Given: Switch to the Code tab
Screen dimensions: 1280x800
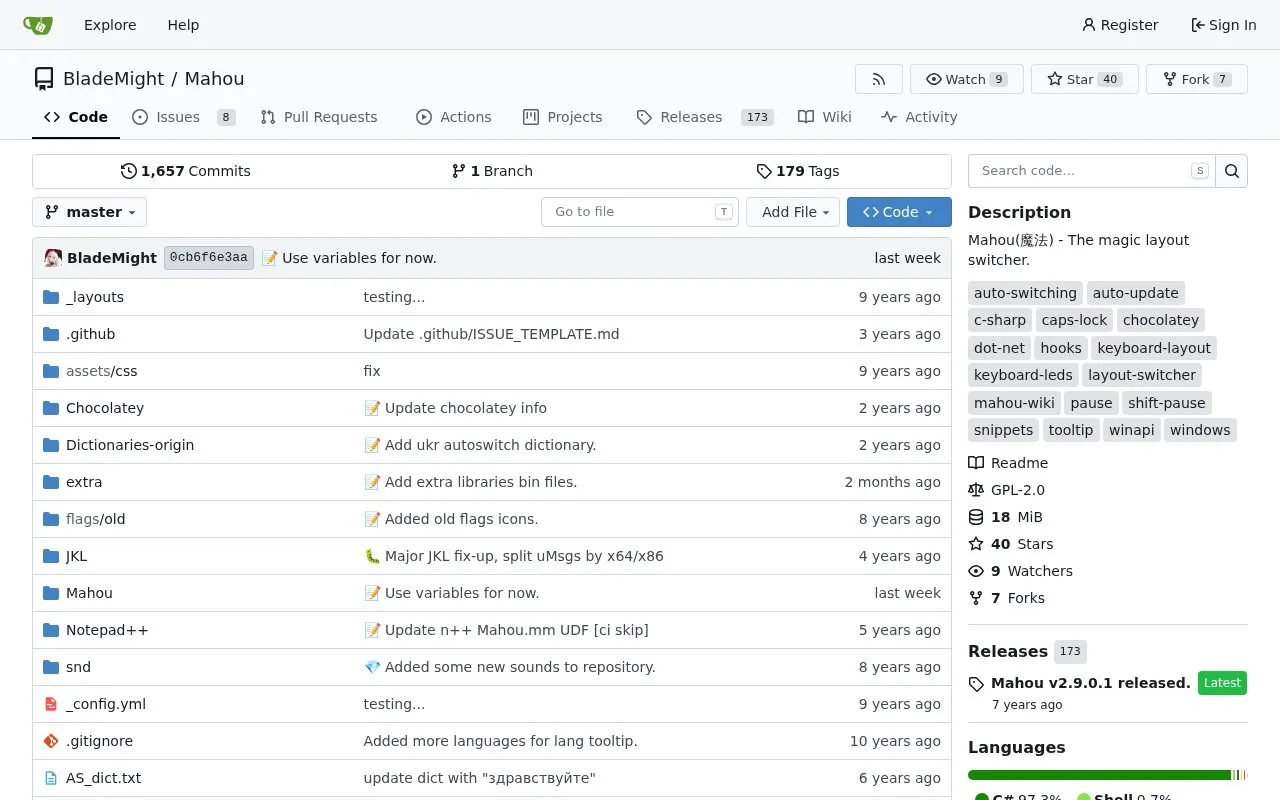Looking at the screenshot, I should point(76,117).
